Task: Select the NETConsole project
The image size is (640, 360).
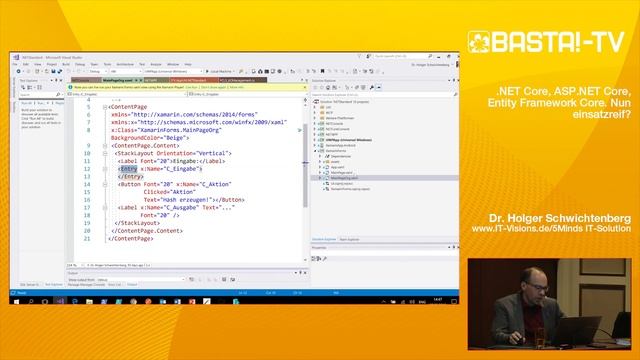Action: (334, 124)
